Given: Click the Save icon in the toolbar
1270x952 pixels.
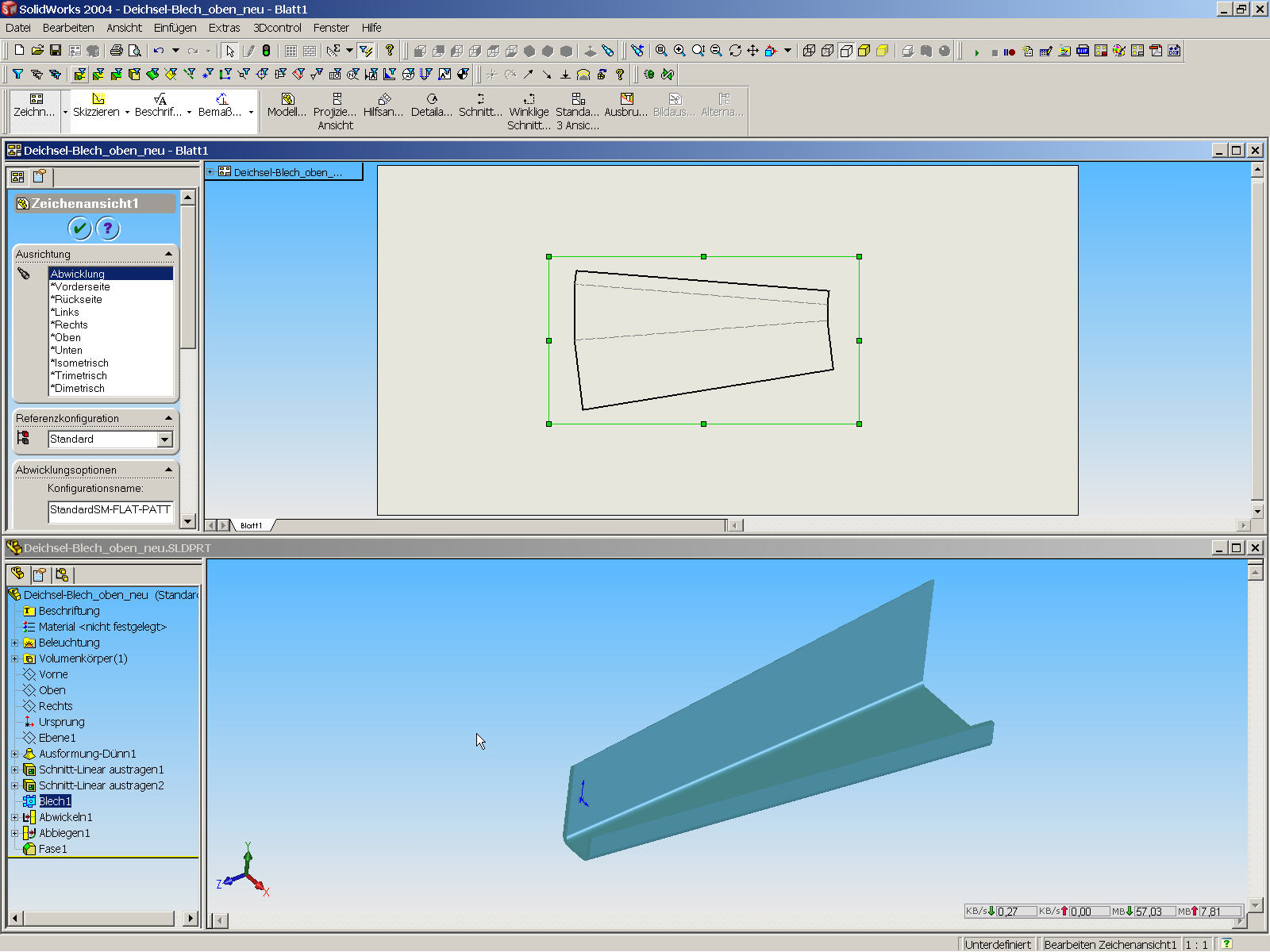Looking at the screenshot, I should click(56, 51).
